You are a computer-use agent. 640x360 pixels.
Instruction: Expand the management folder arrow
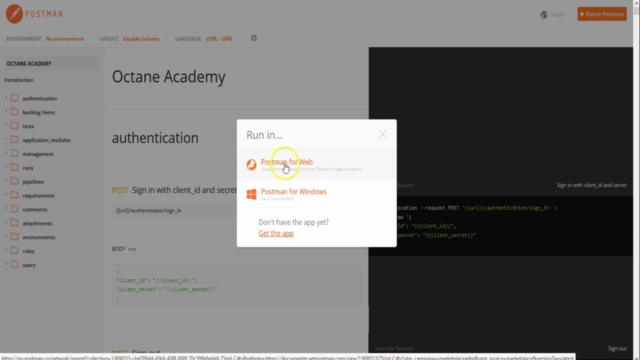coord(6,153)
